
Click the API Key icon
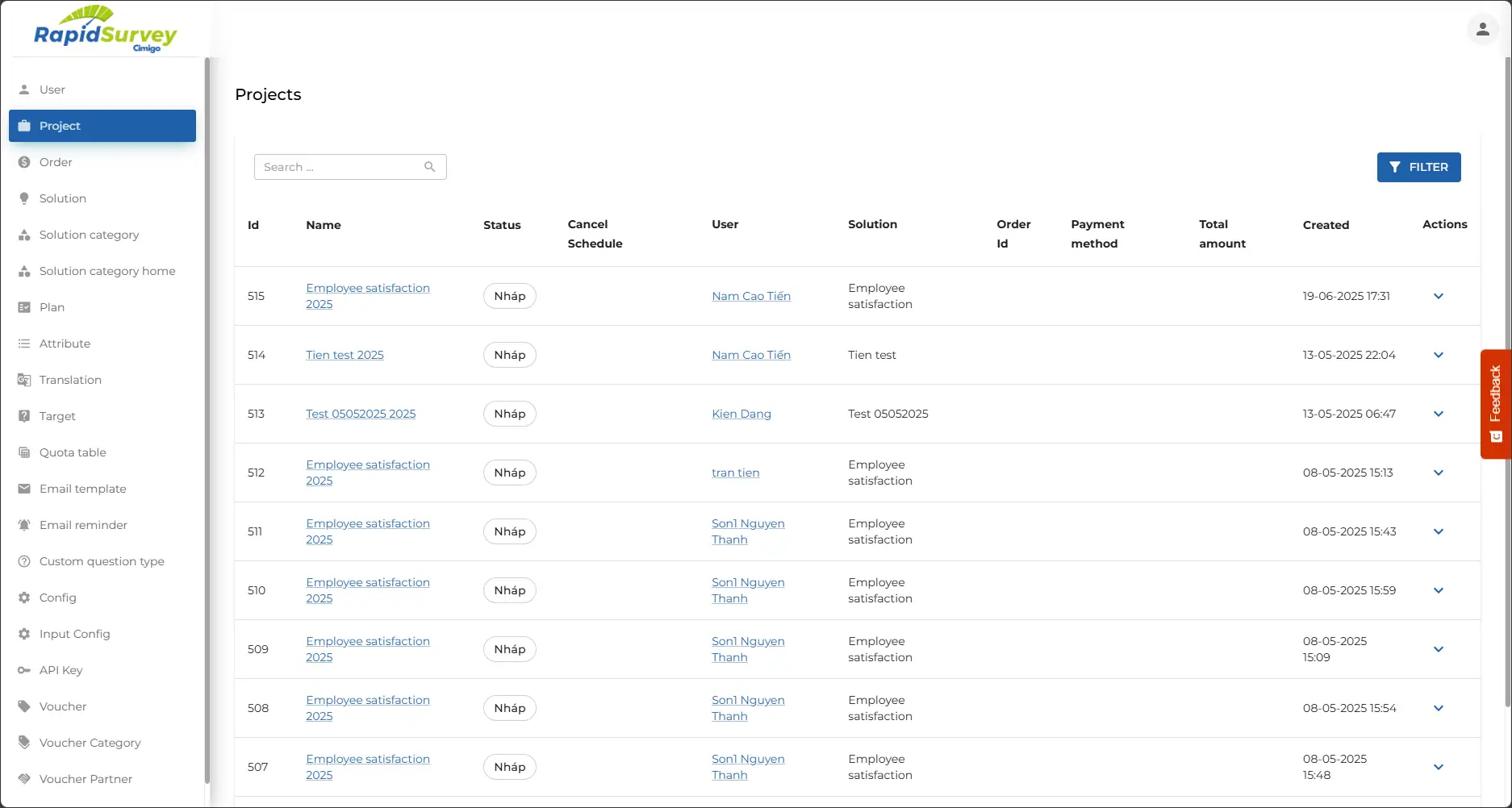[24, 670]
